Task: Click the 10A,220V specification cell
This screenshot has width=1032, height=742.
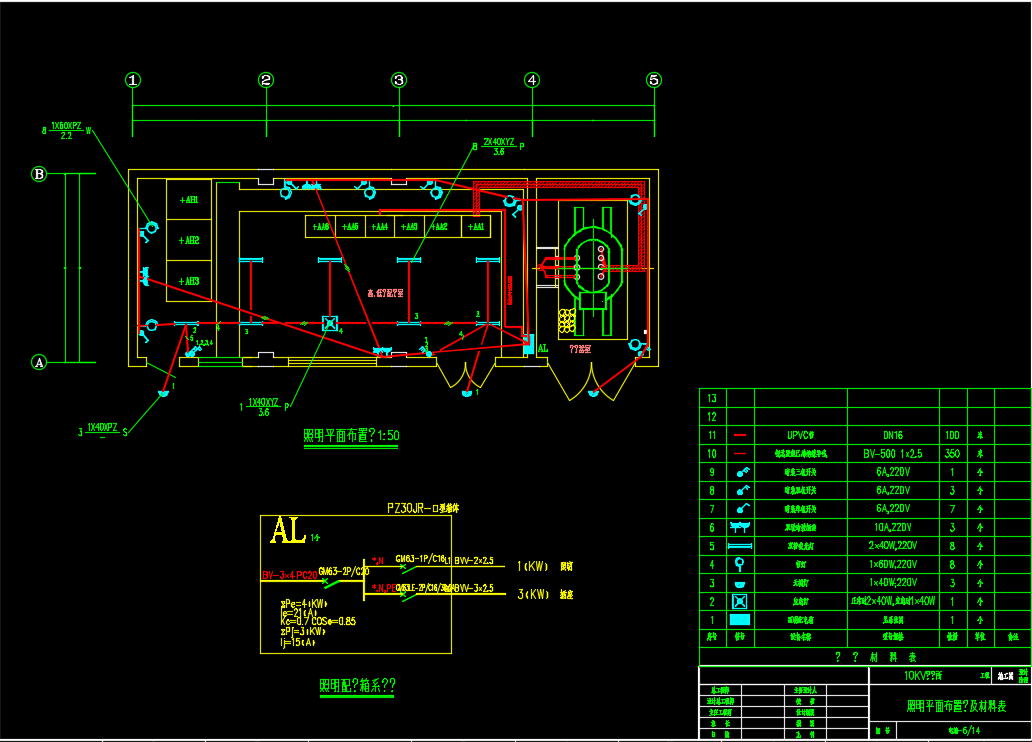Action: click(893, 527)
